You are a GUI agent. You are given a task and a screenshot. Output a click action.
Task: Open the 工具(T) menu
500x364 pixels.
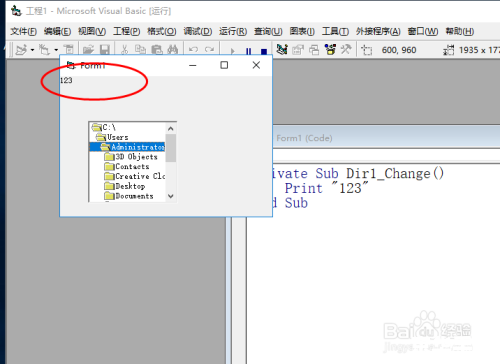(335, 31)
